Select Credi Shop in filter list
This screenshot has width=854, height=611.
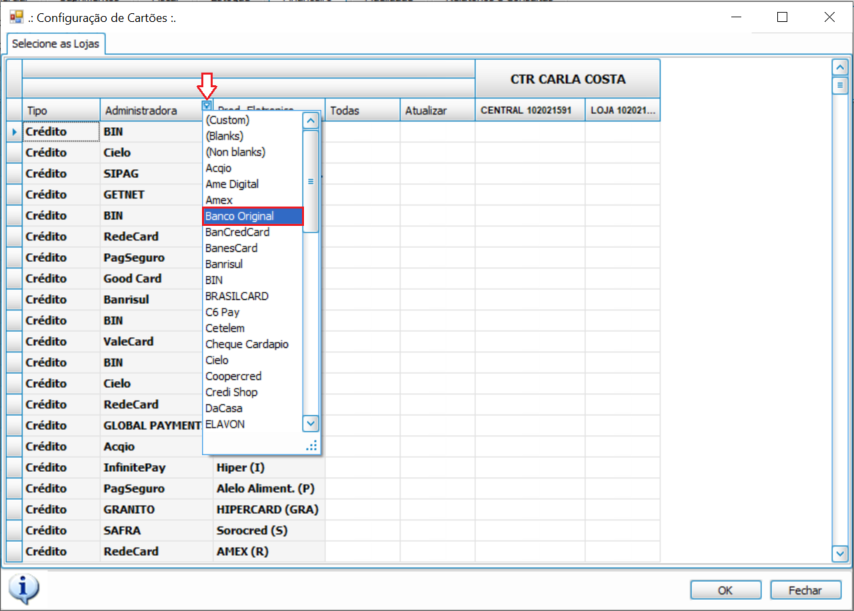pos(253,392)
